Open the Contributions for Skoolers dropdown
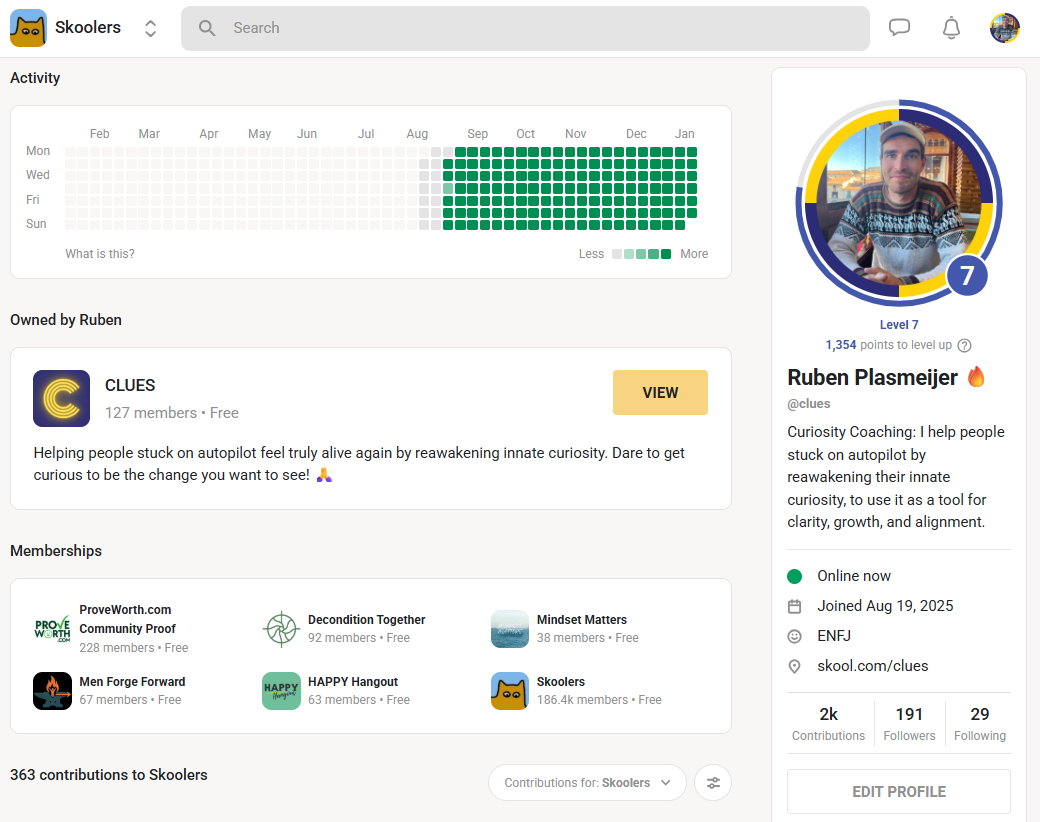Image resolution: width=1040 pixels, height=822 pixels. [x=587, y=783]
